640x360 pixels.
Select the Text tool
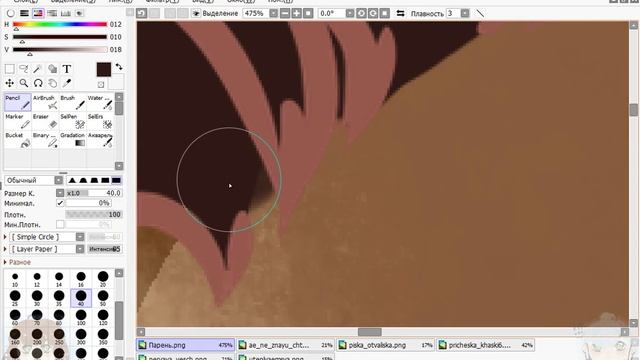[x=67, y=69]
